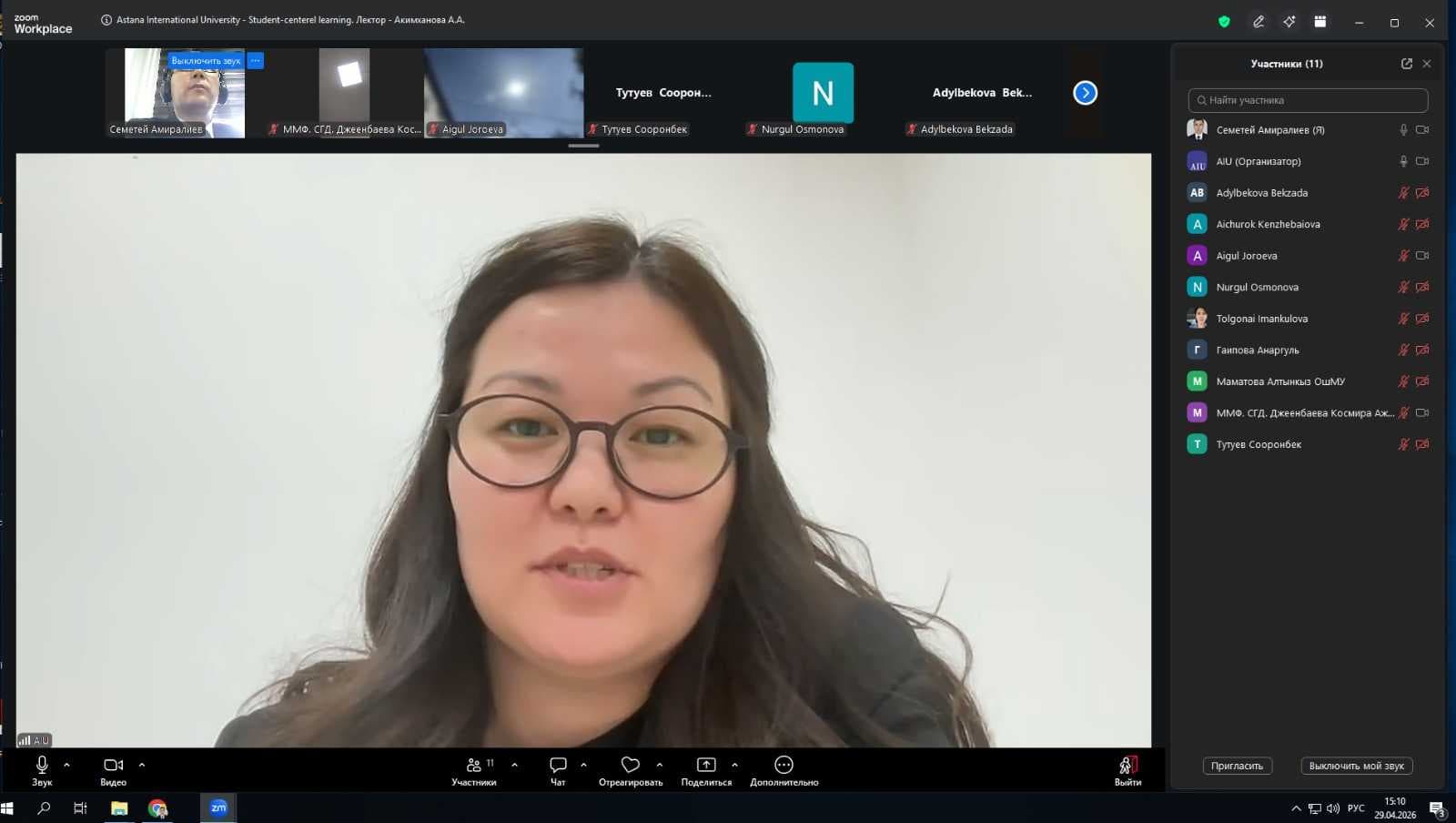The width and height of the screenshot is (1456, 823).
Task: Click the Leave meeting (Выйти) icon
Action: [x=1127, y=766]
